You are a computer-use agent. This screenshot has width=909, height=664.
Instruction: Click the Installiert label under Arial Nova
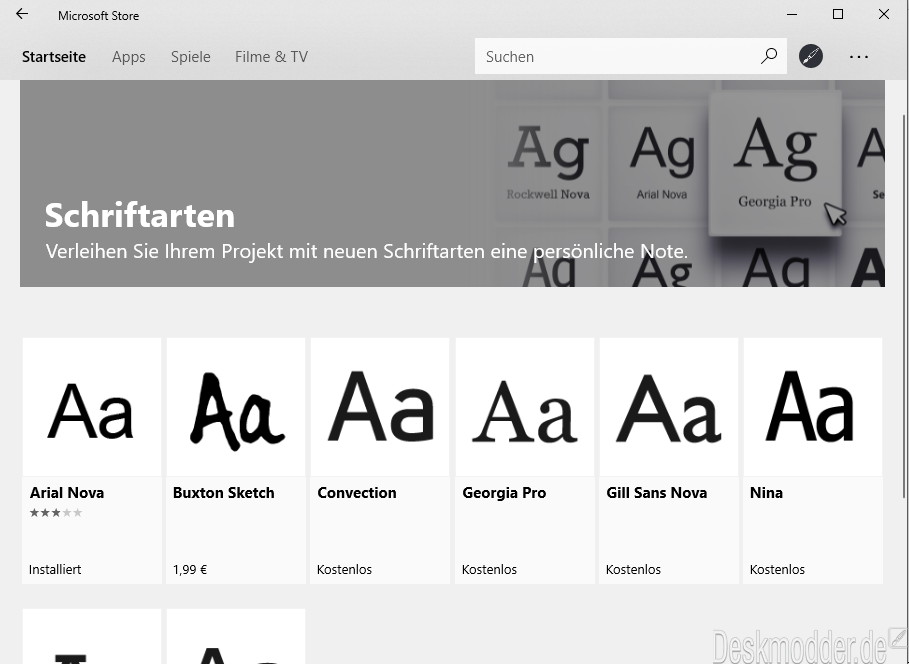[x=55, y=569]
